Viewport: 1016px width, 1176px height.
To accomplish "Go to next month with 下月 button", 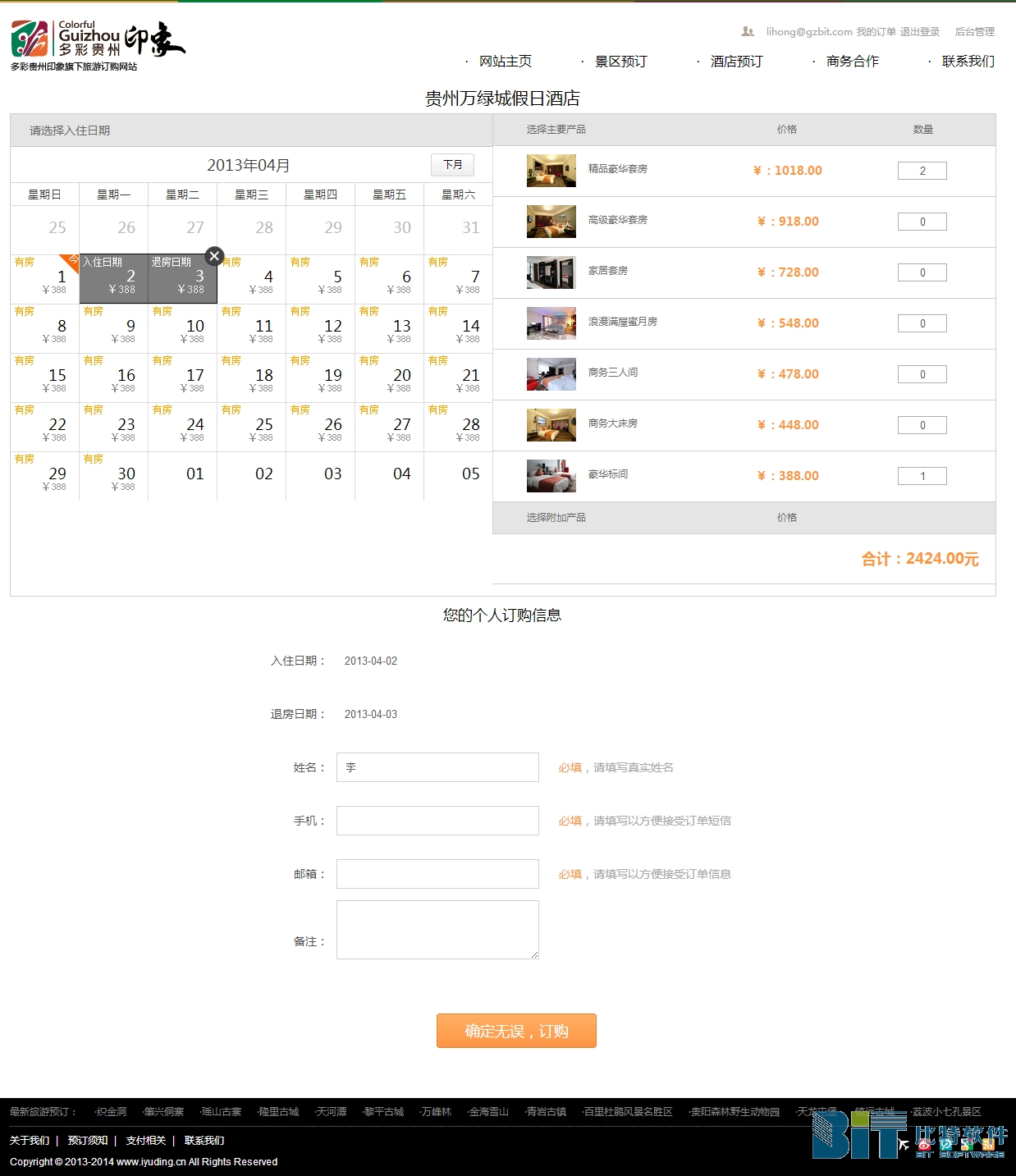I will (x=452, y=165).
